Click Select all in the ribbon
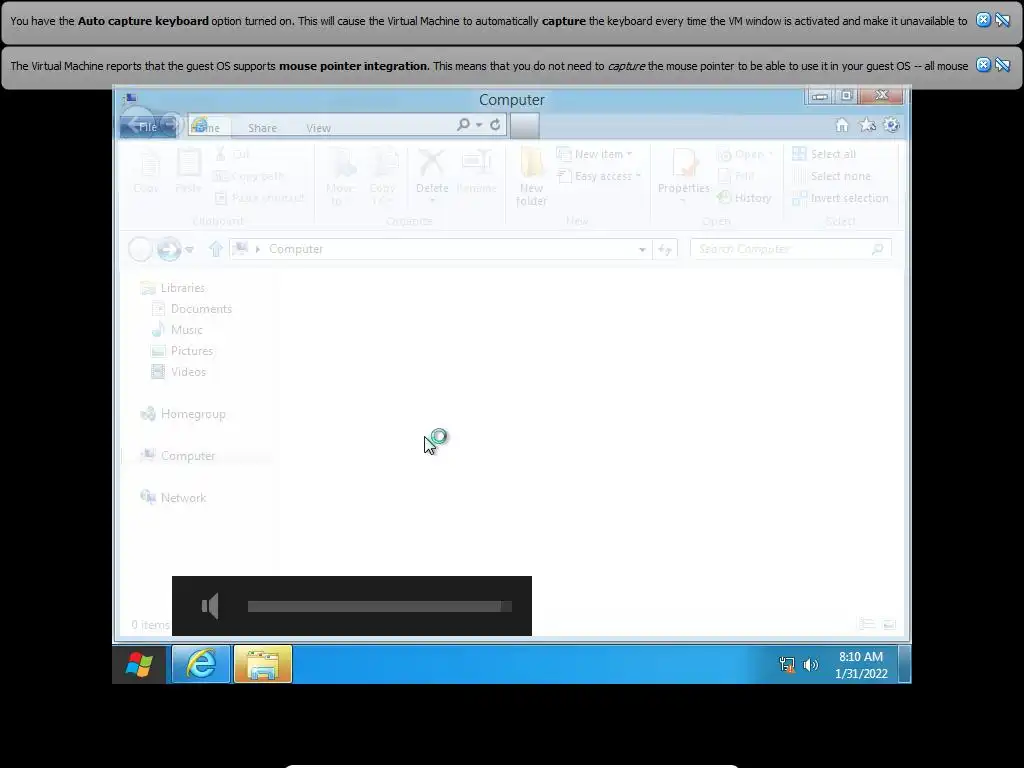 click(x=824, y=154)
